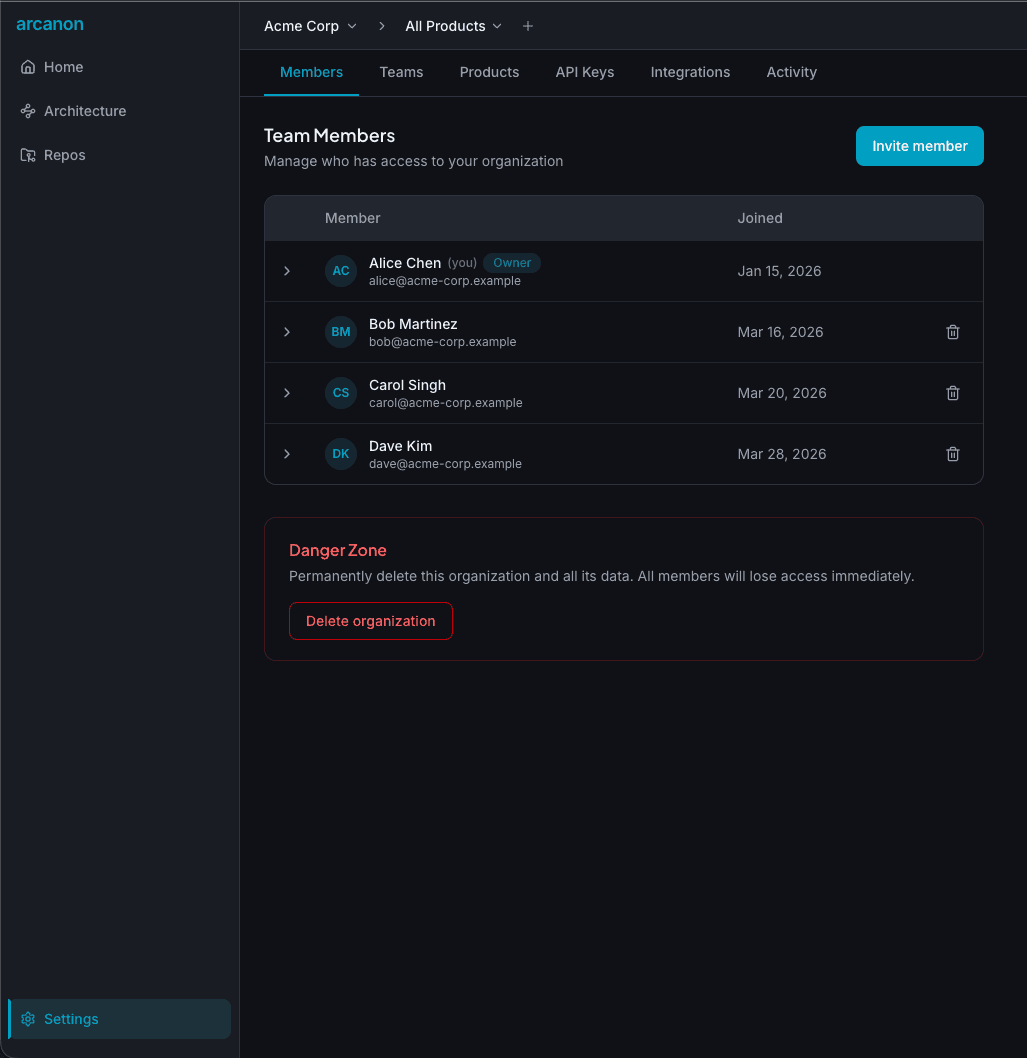Viewport: 1027px width, 1058px height.
Task: Click Bob Martinez's avatar
Action: pyautogui.click(x=340, y=331)
